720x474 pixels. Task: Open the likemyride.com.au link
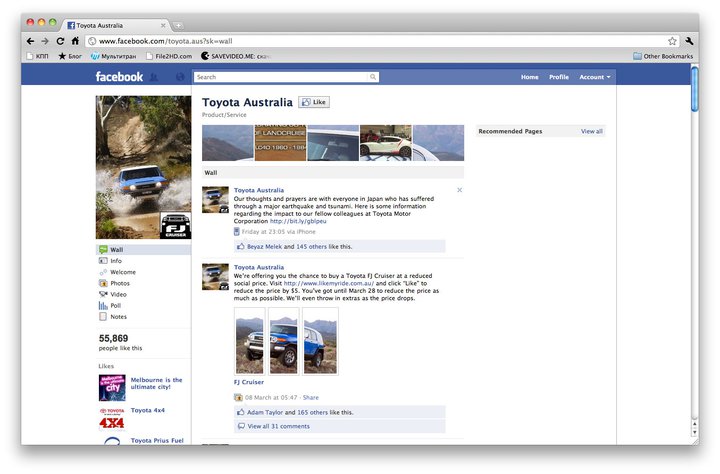pyautogui.click(x=329, y=283)
